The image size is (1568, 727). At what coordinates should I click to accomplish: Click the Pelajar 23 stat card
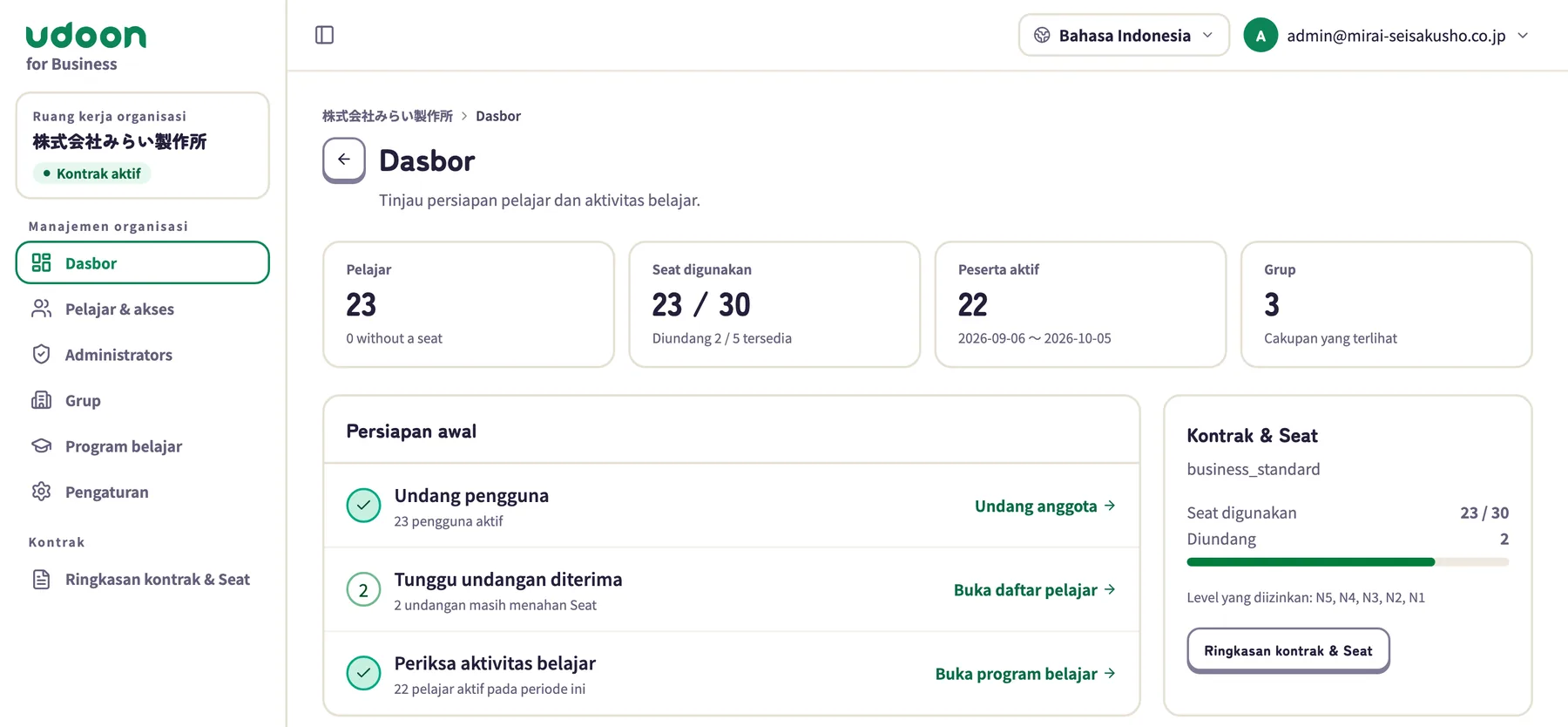[469, 304]
